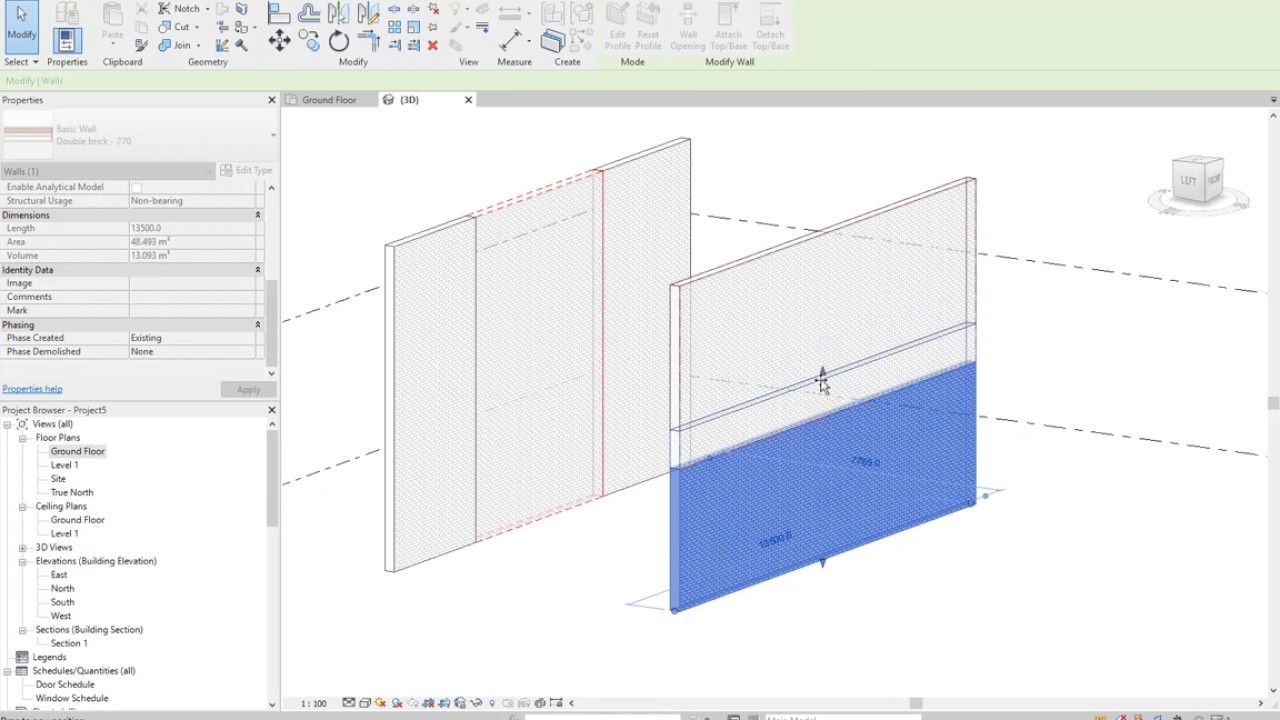The height and width of the screenshot is (720, 1280).
Task: Toggle Sun Path in view control bar
Action: (x=380, y=703)
